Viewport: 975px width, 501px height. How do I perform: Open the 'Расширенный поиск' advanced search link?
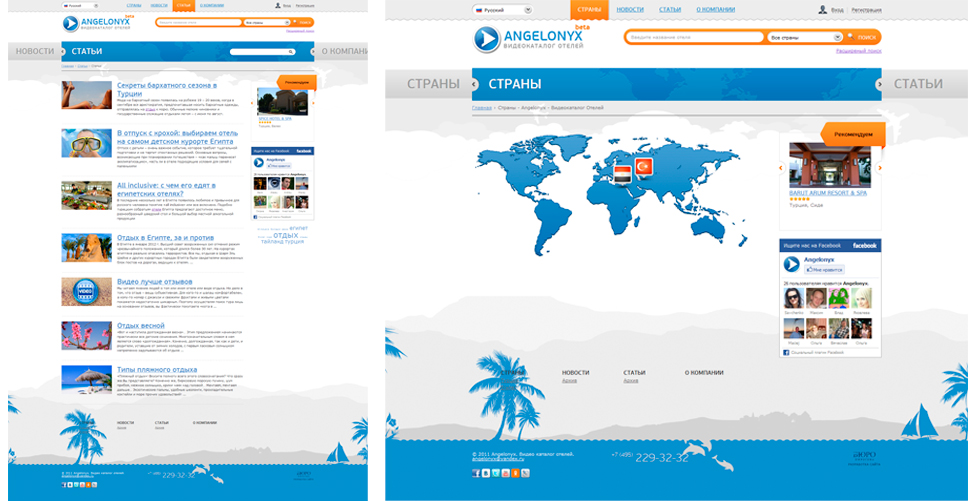(858, 49)
